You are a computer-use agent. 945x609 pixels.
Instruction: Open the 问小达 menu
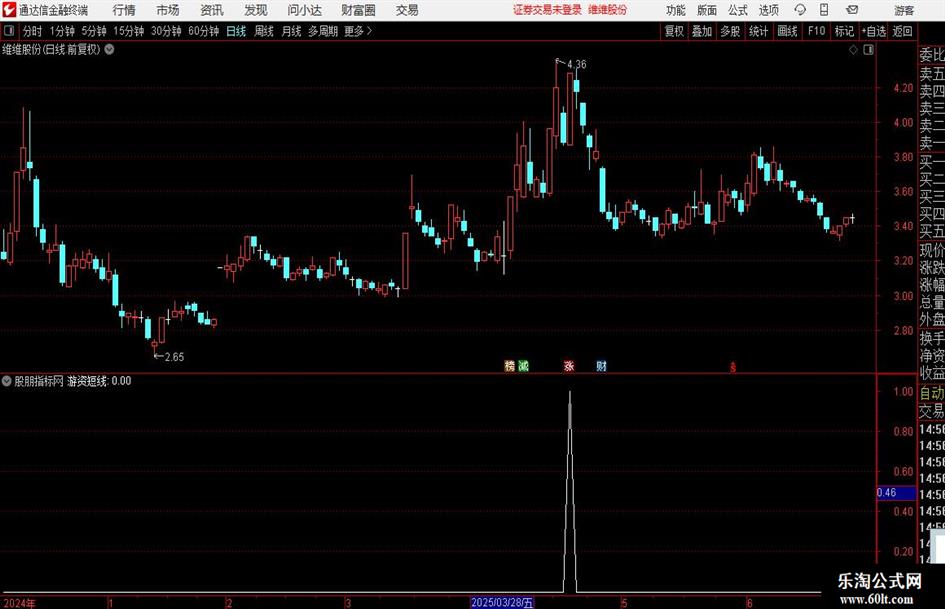[x=305, y=10]
